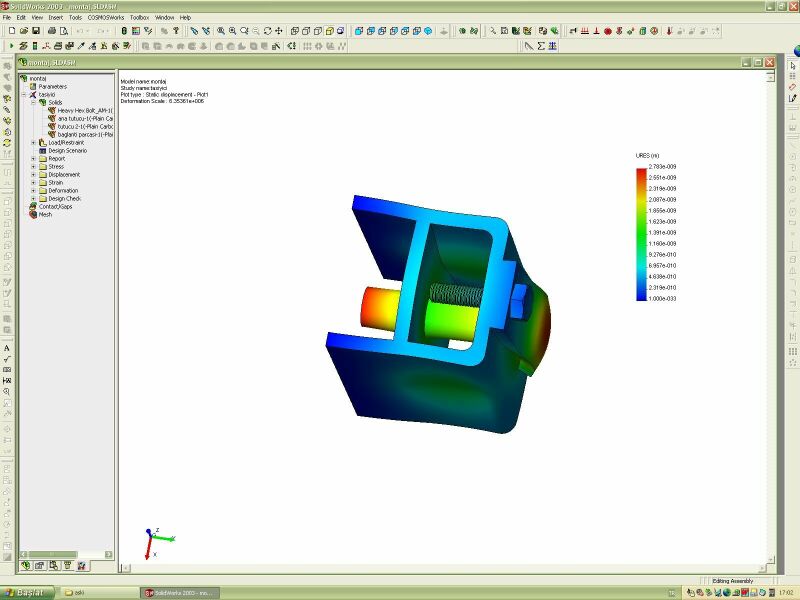
Task: Click the Save icon in the toolbar
Action: (36, 31)
